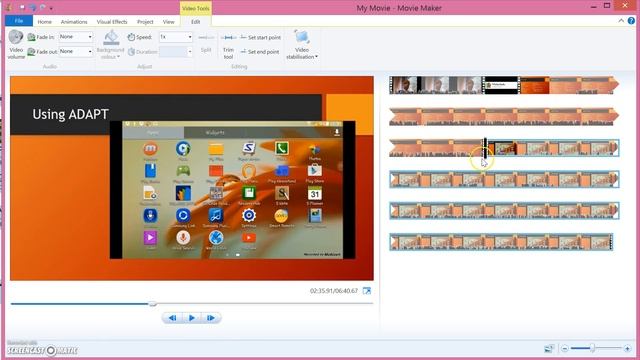Click Set end point
640x360 pixels.
coord(260,52)
